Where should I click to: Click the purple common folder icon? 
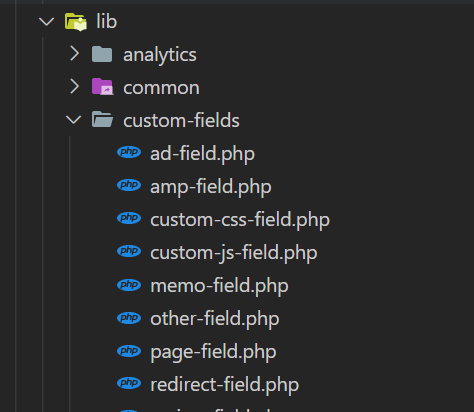coord(102,87)
